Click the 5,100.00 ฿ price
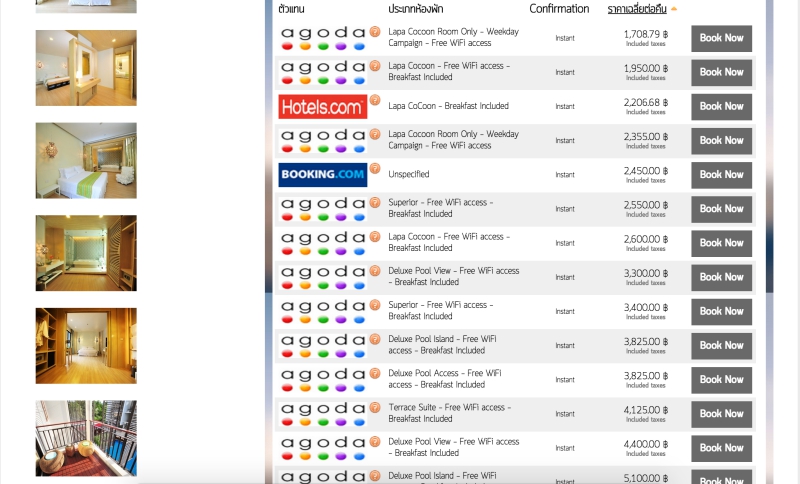The height and width of the screenshot is (484, 800). pyautogui.click(x=645, y=478)
